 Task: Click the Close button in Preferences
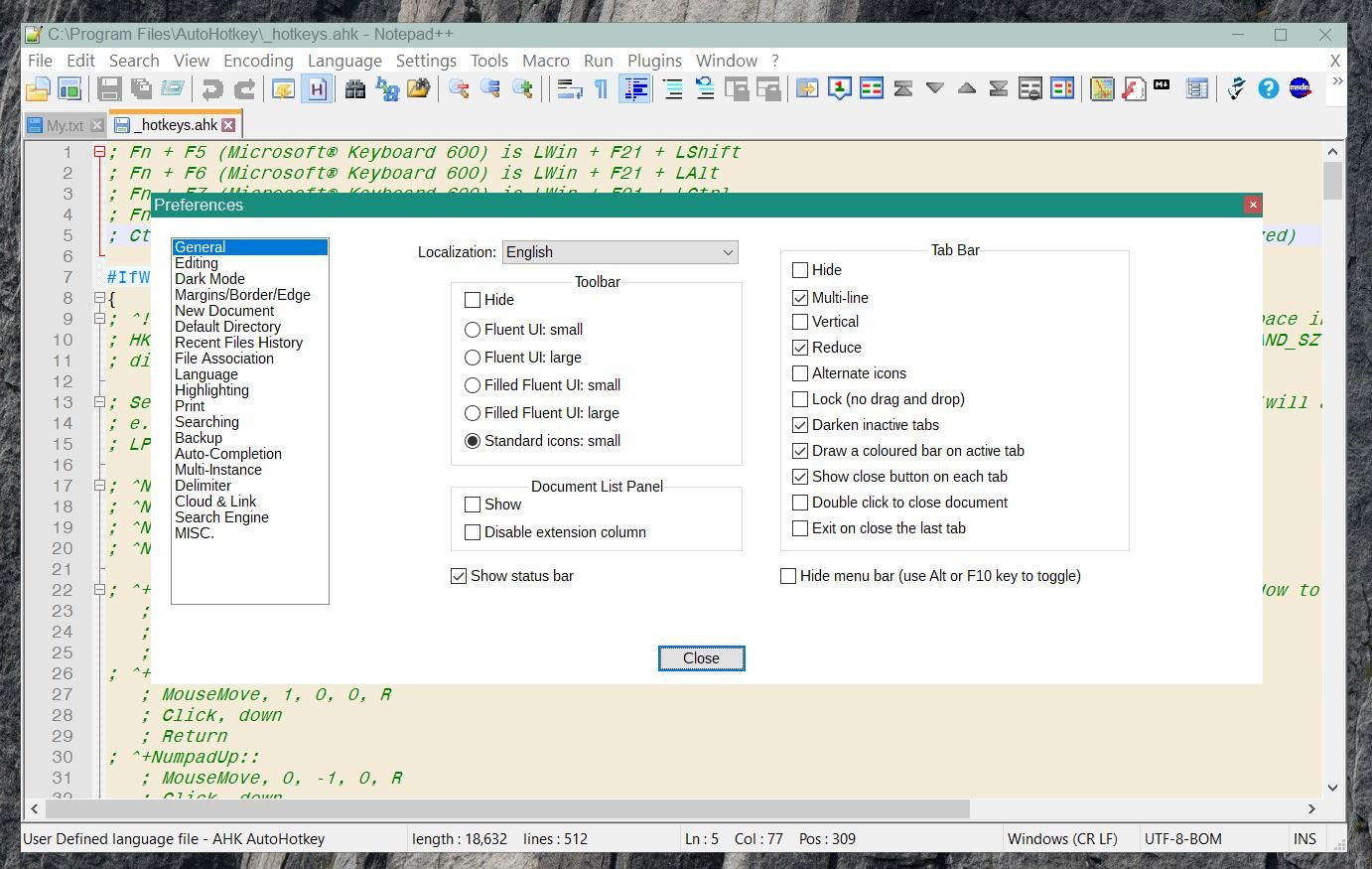[x=701, y=658]
